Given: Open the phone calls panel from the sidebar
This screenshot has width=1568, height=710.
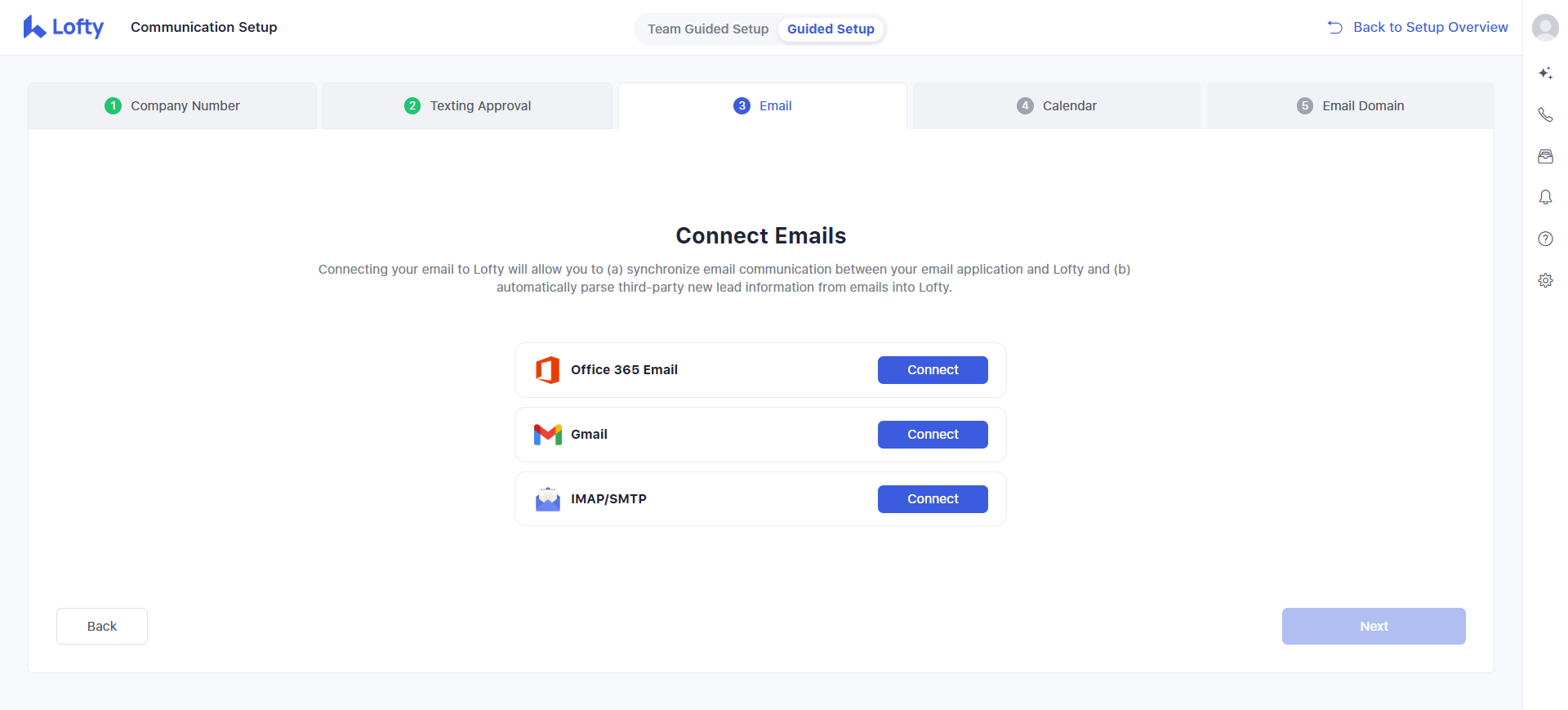Looking at the screenshot, I should coord(1545,114).
